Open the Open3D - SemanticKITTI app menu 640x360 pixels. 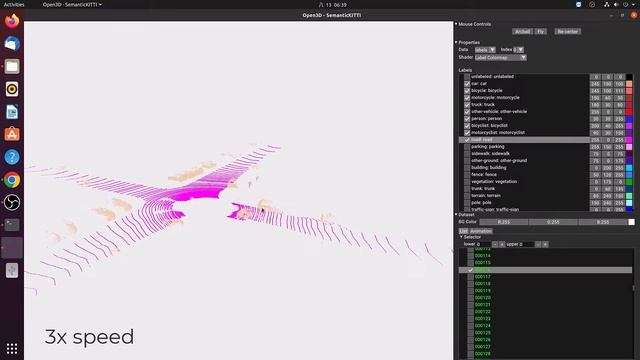click(72, 4)
